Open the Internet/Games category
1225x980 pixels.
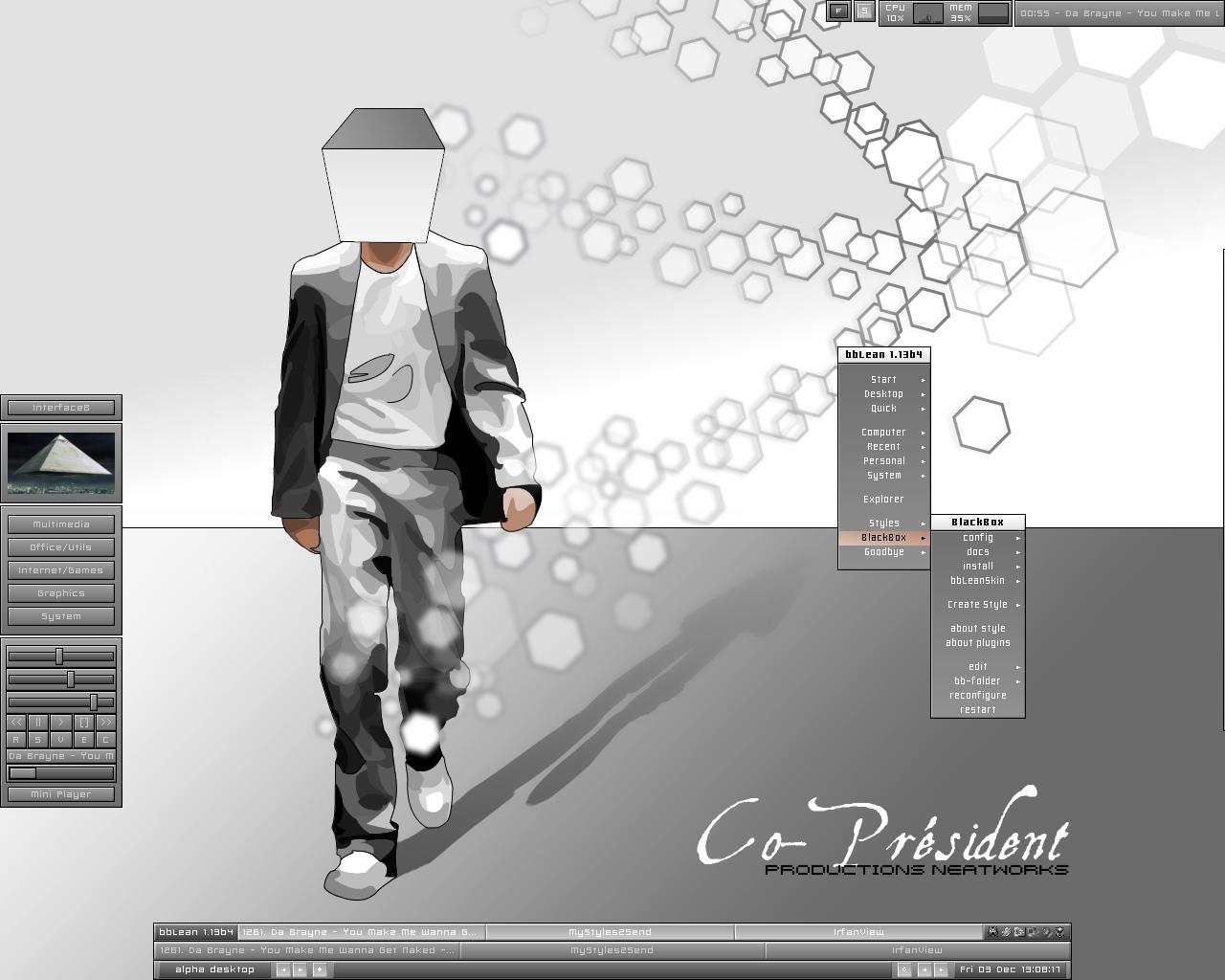pos(61,570)
